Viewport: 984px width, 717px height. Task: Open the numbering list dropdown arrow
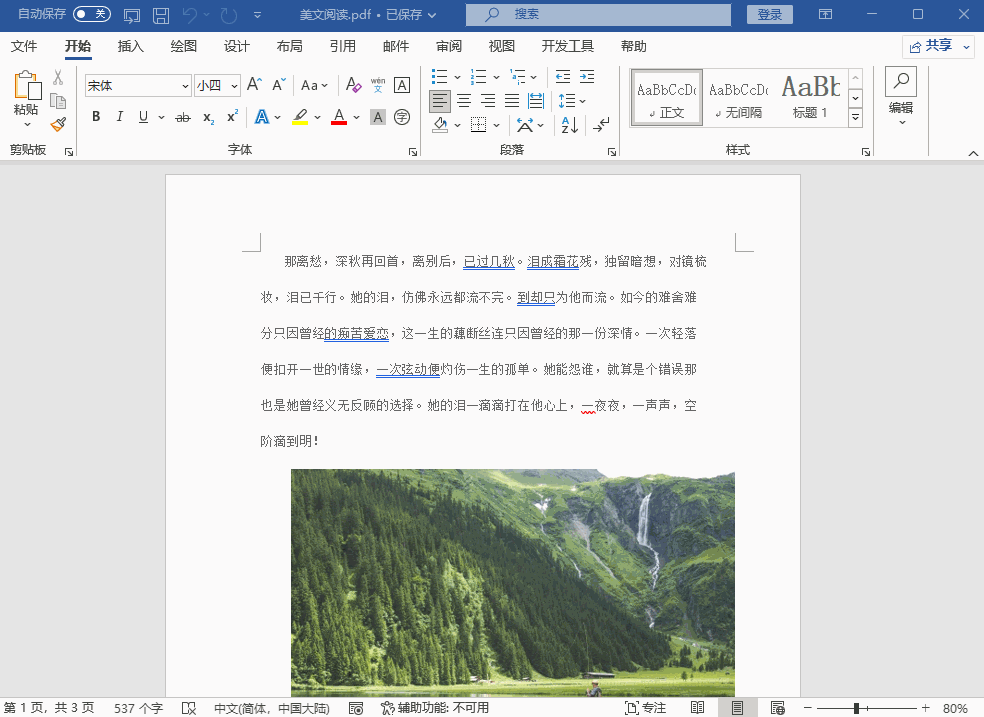point(496,77)
